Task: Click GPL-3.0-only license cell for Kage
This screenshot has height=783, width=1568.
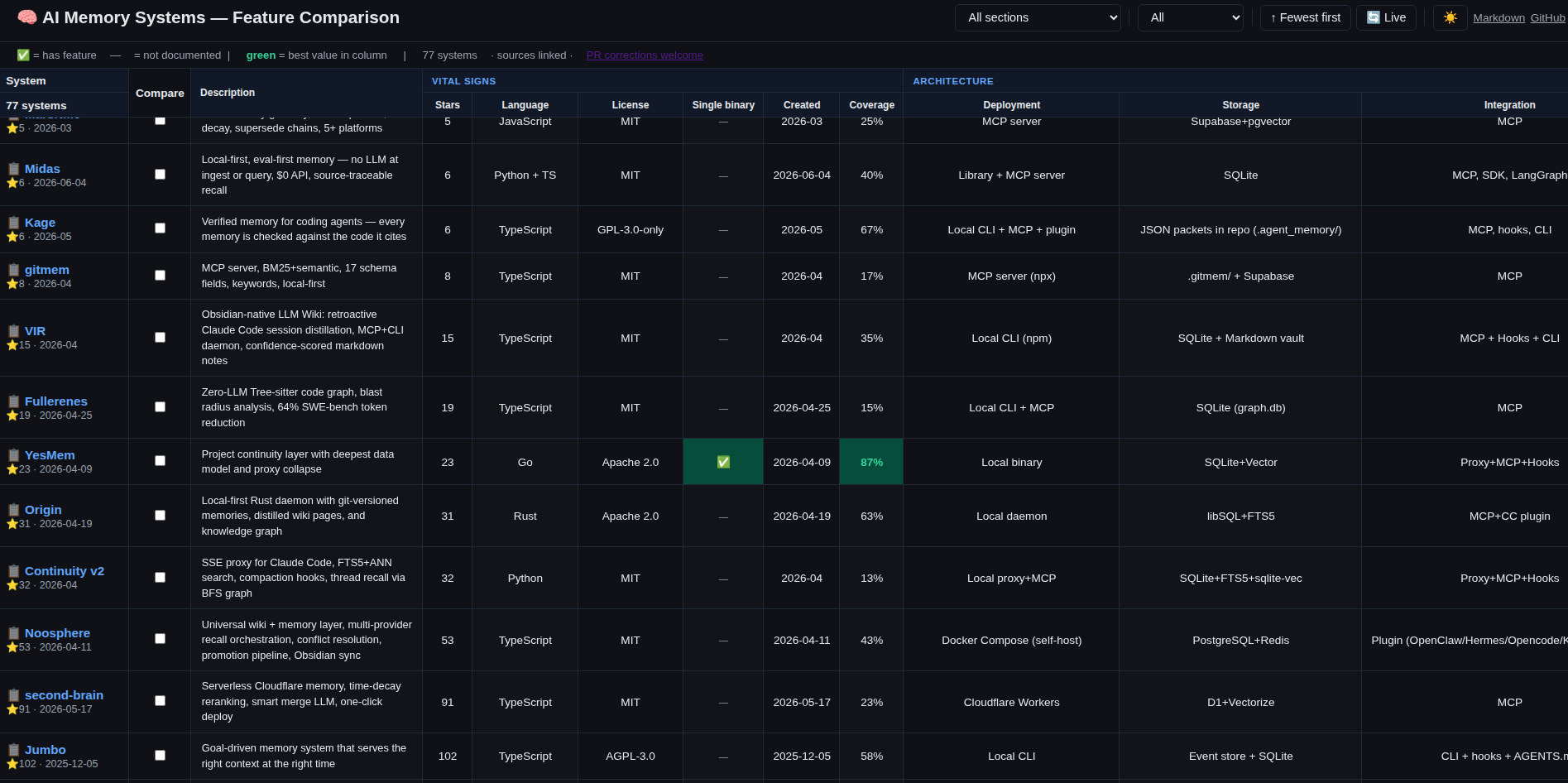Action: 631,230
